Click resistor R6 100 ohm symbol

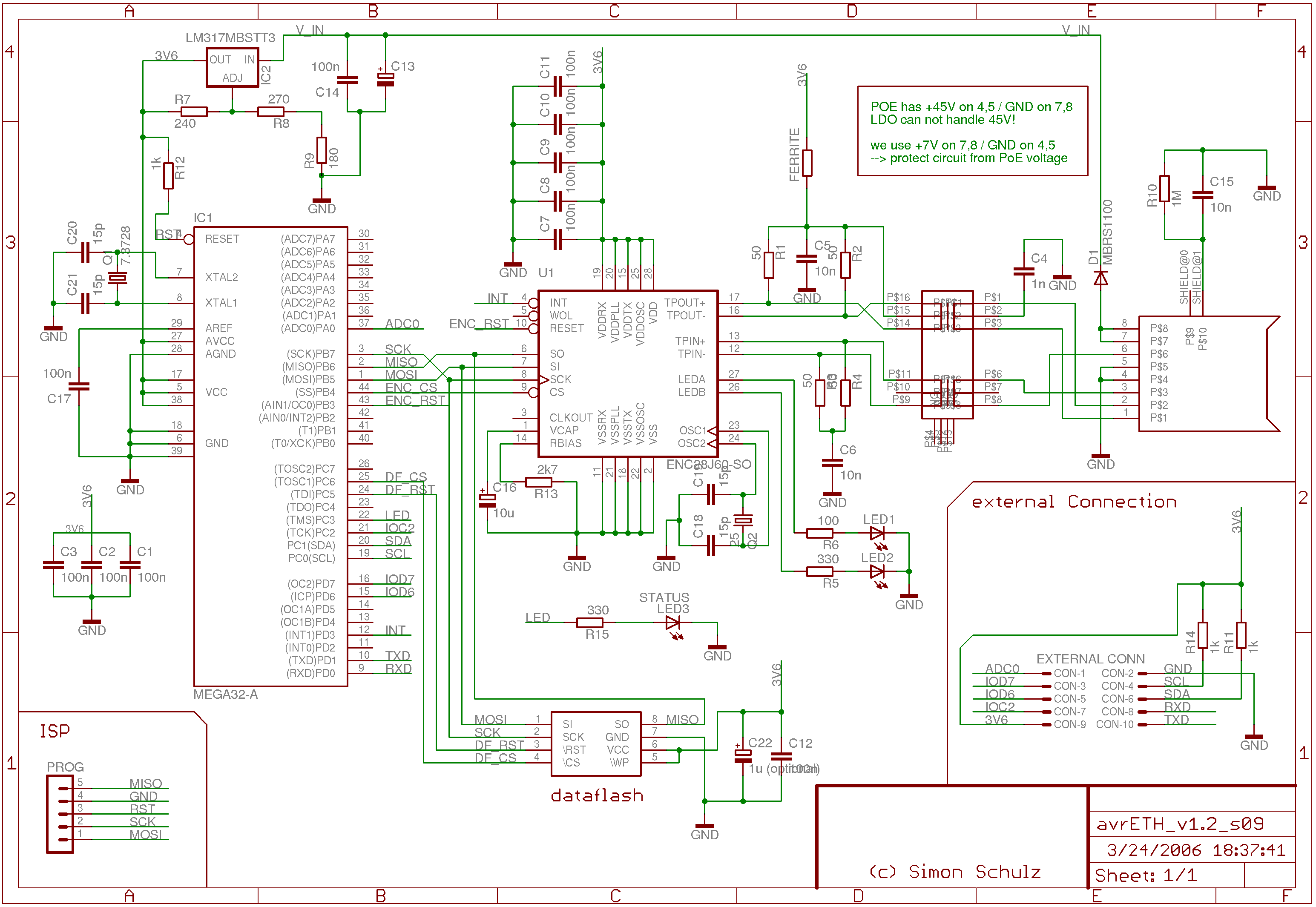pyautogui.click(x=820, y=533)
